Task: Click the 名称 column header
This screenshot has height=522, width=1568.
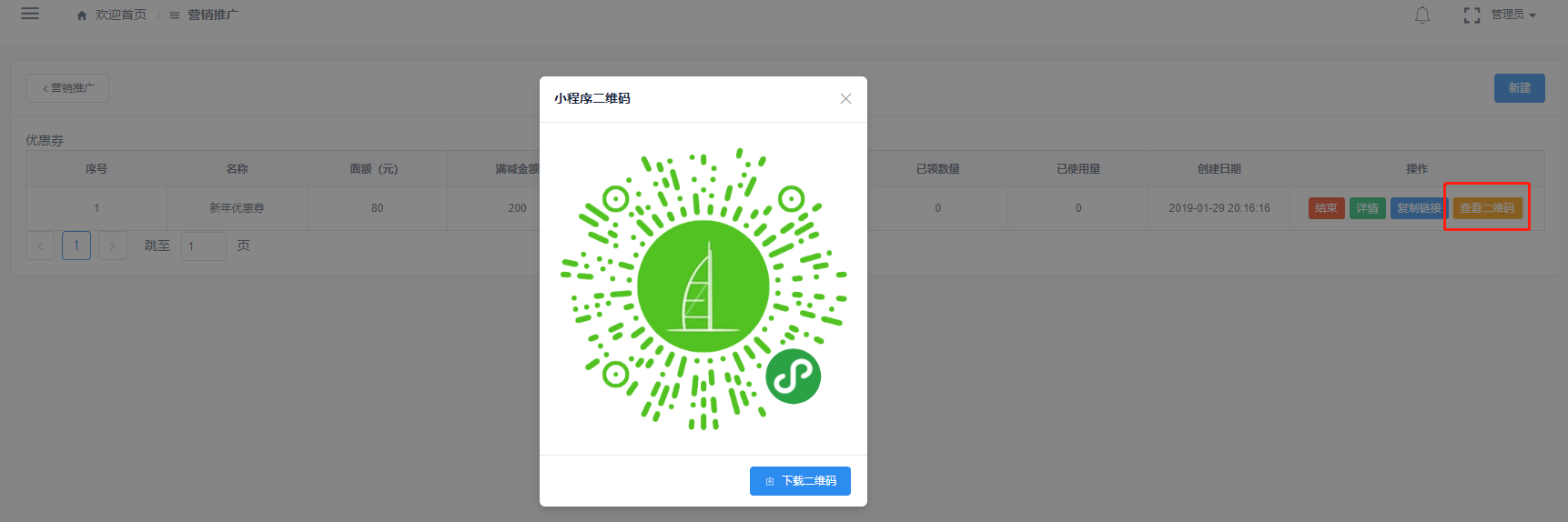Action: click(237, 169)
